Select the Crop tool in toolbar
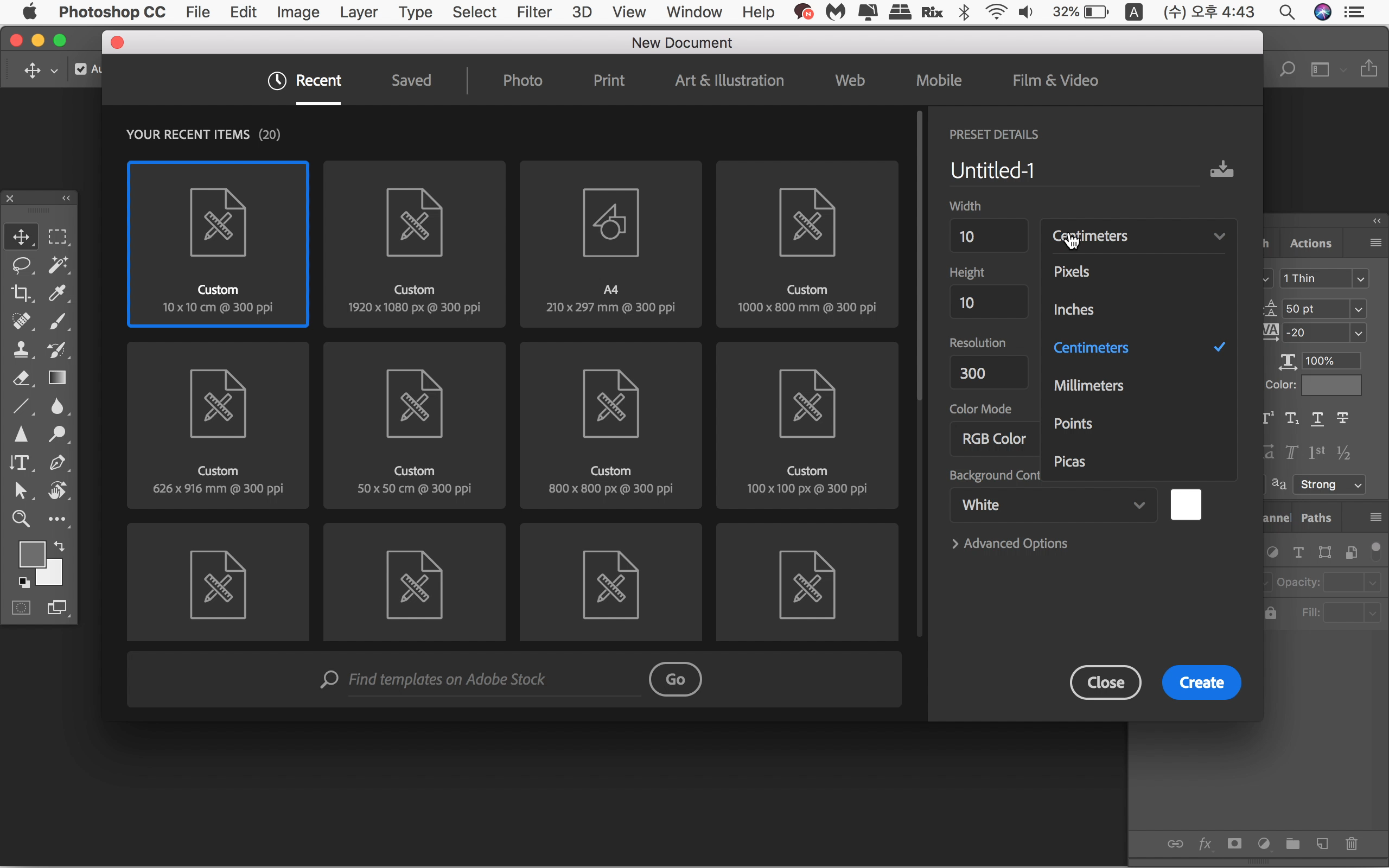This screenshot has height=868, width=1389. [x=21, y=293]
